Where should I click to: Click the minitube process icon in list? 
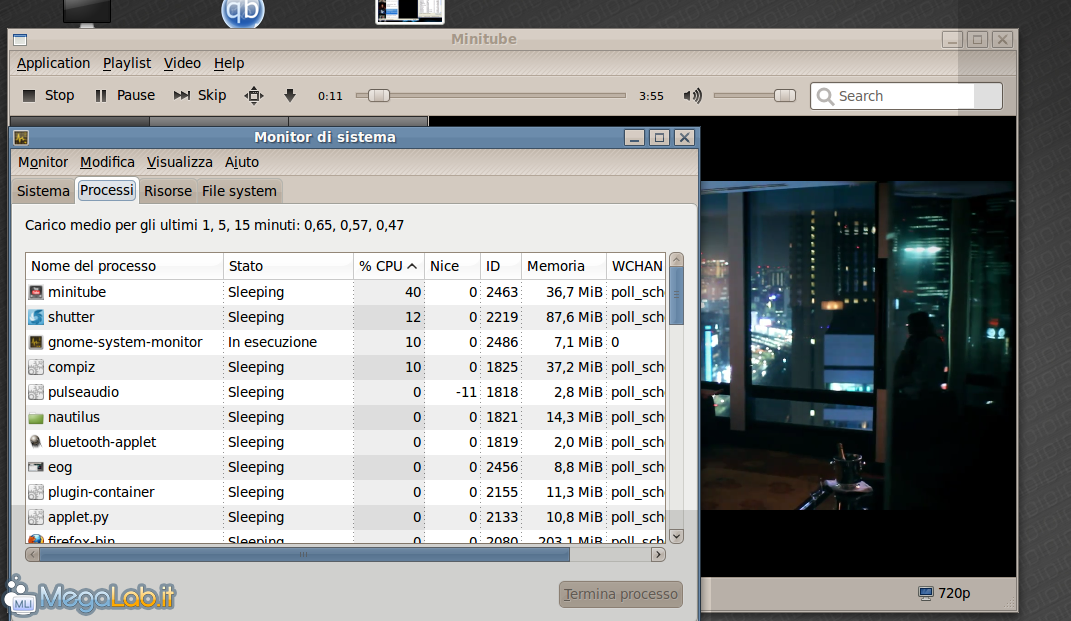(x=36, y=292)
